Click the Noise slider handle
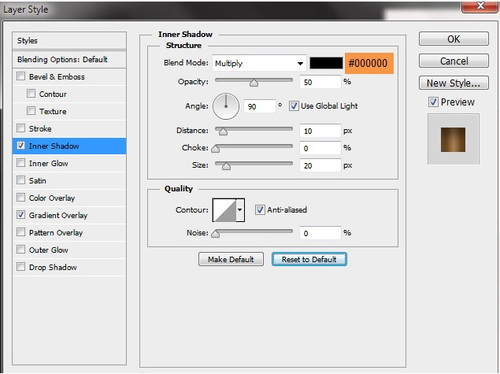Screen dimensions: 500x374 [216, 234]
